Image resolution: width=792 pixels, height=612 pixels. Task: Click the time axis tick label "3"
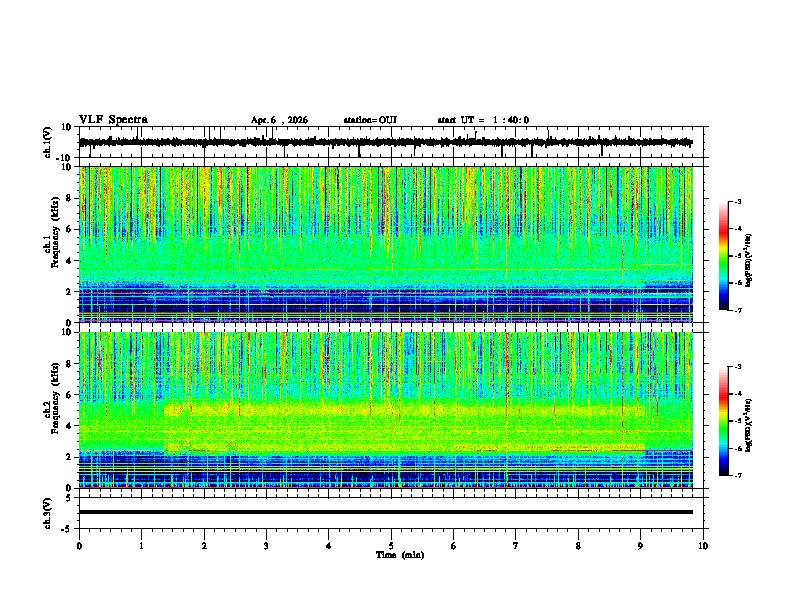(x=266, y=546)
